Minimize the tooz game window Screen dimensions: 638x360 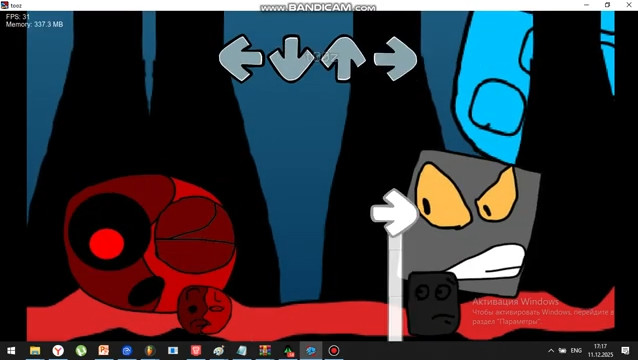click(x=586, y=5)
